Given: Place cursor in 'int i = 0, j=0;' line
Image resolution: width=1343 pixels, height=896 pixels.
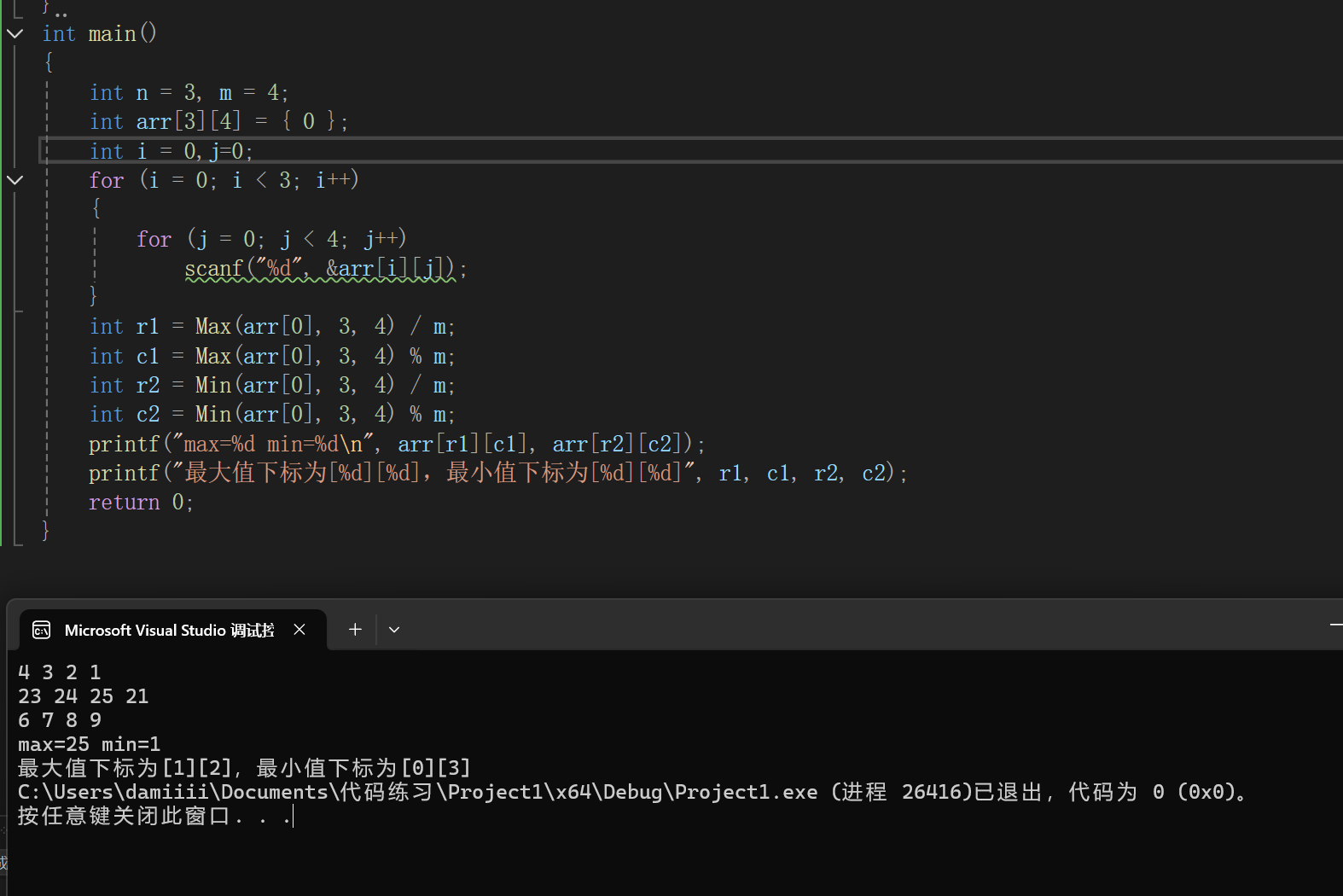Looking at the screenshot, I should [x=172, y=151].
